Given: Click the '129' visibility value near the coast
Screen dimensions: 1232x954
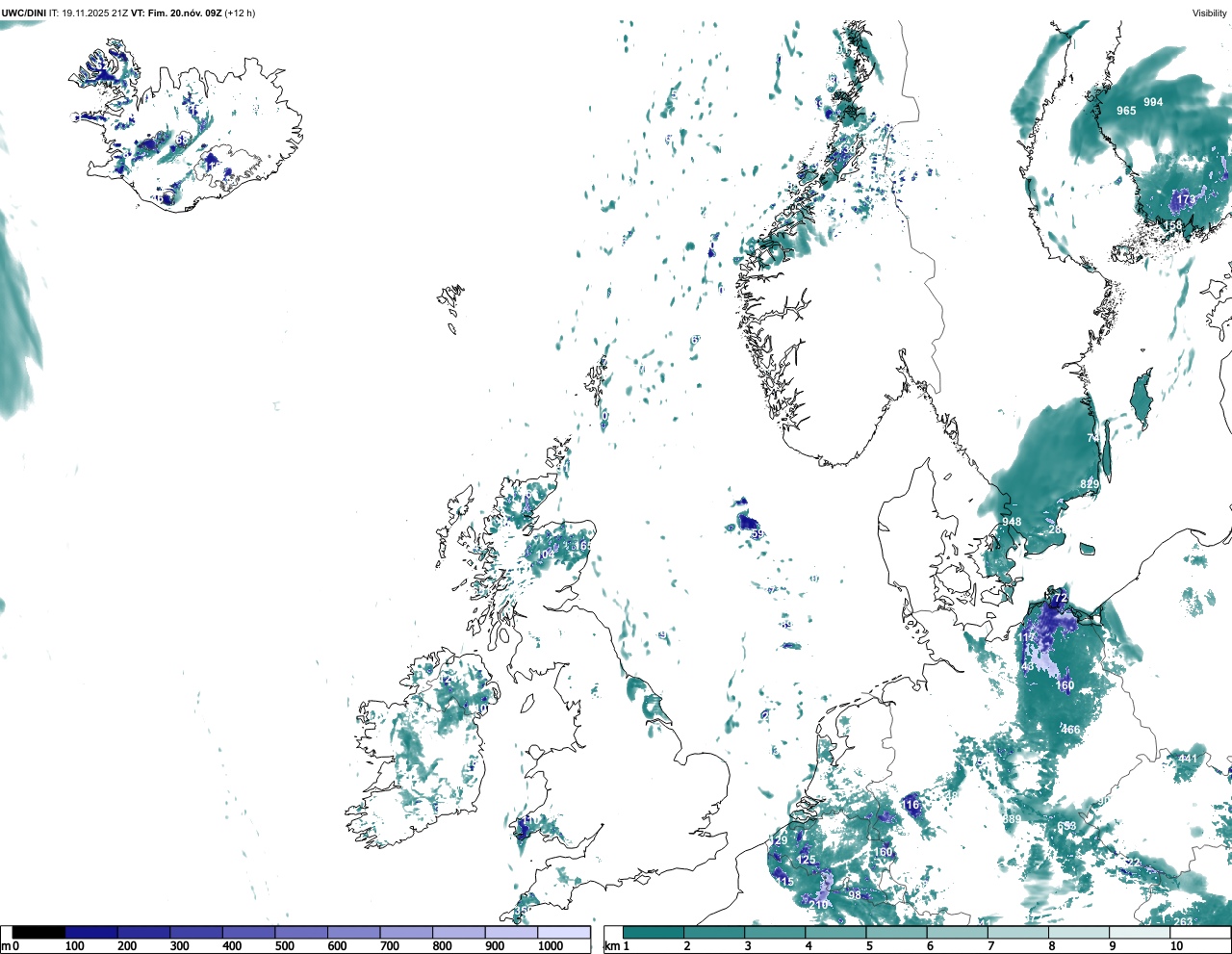Looking at the screenshot, I should pyautogui.click(x=779, y=841).
